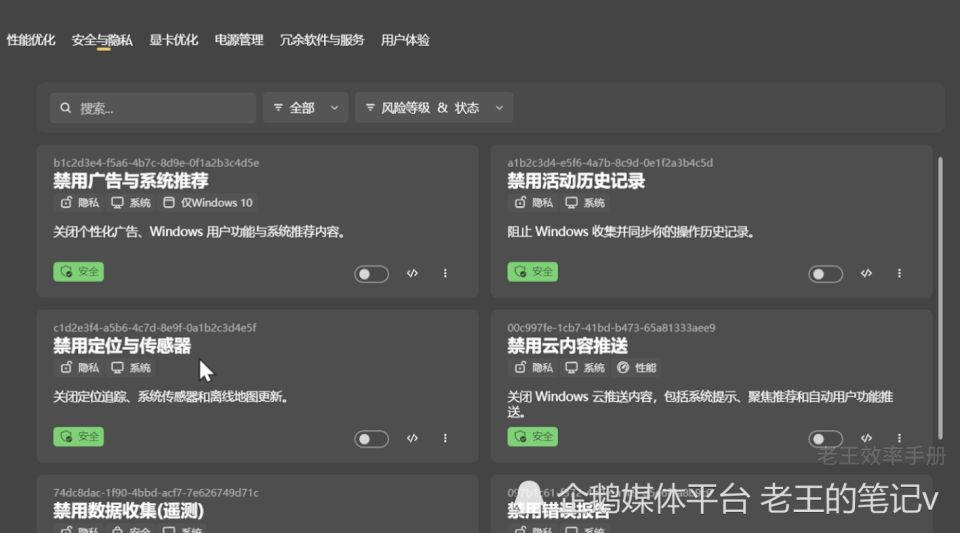Click 隐私 tag on 禁用定位与传感器 card
The image size is (960, 533).
(x=80, y=368)
